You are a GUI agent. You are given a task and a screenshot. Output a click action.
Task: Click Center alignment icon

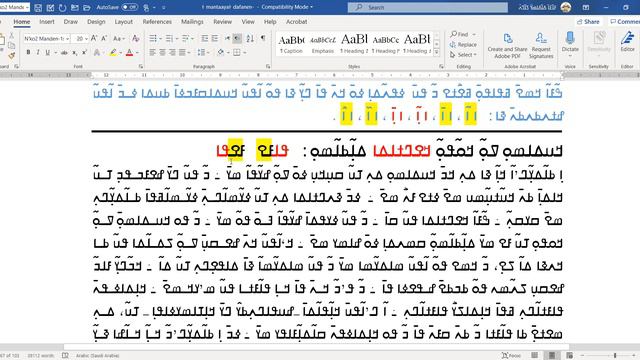tap(162, 52)
